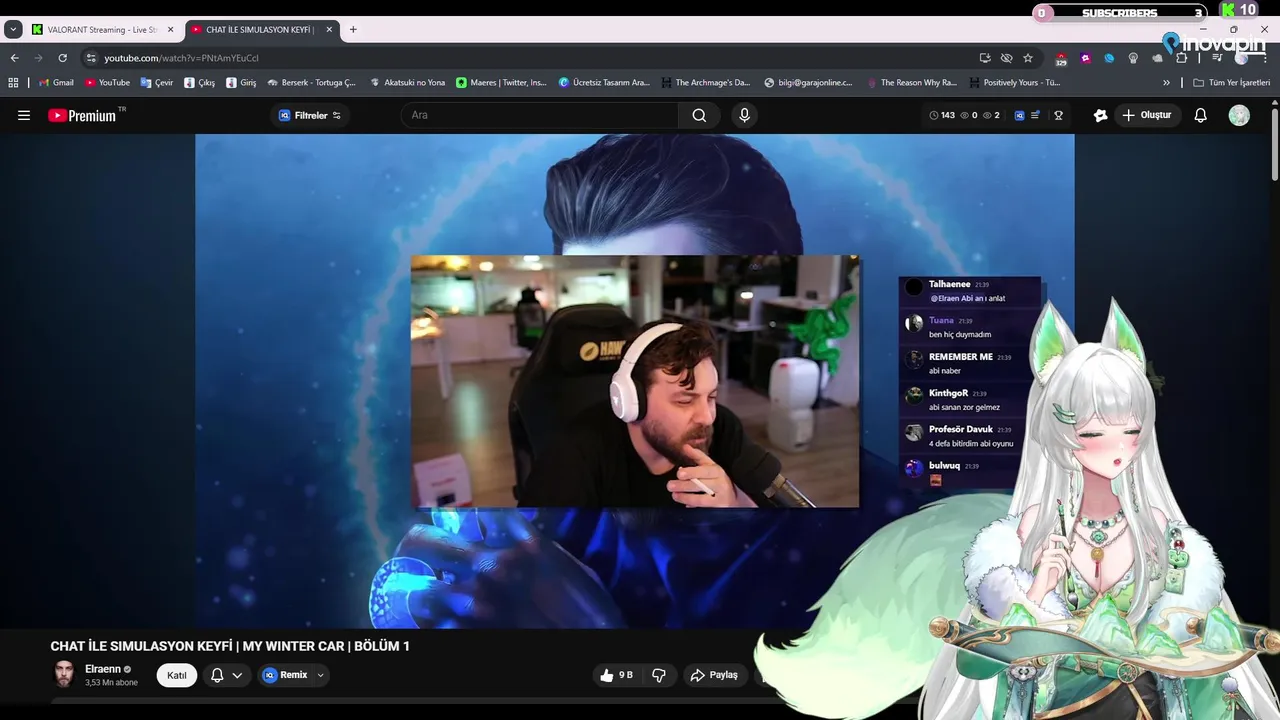Expand the notification bell dropdown chevron
The width and height of the screenshot is (1280, 720).
click(x=237, y=675)
